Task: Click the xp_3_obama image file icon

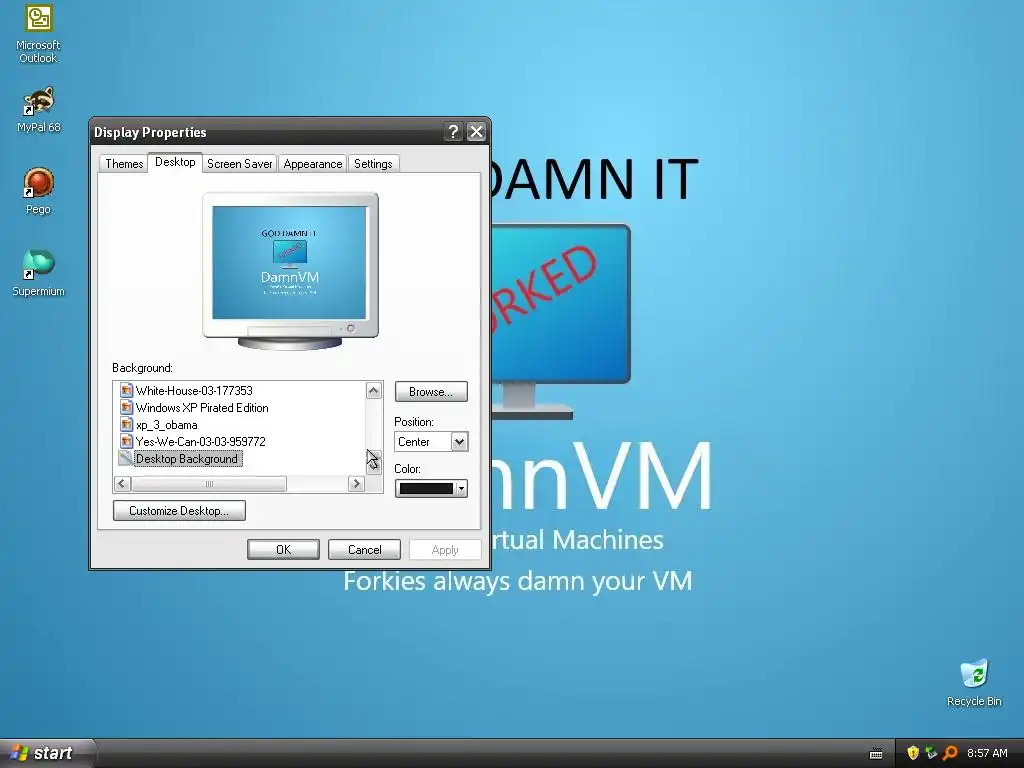Action: (x=126, y=424)
